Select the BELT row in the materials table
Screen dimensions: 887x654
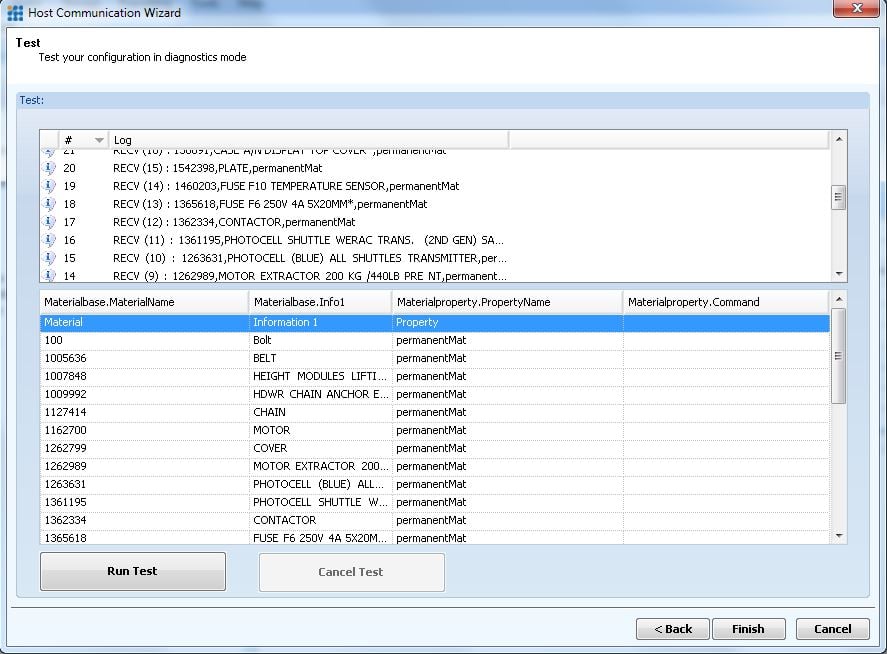coord(200,358)
